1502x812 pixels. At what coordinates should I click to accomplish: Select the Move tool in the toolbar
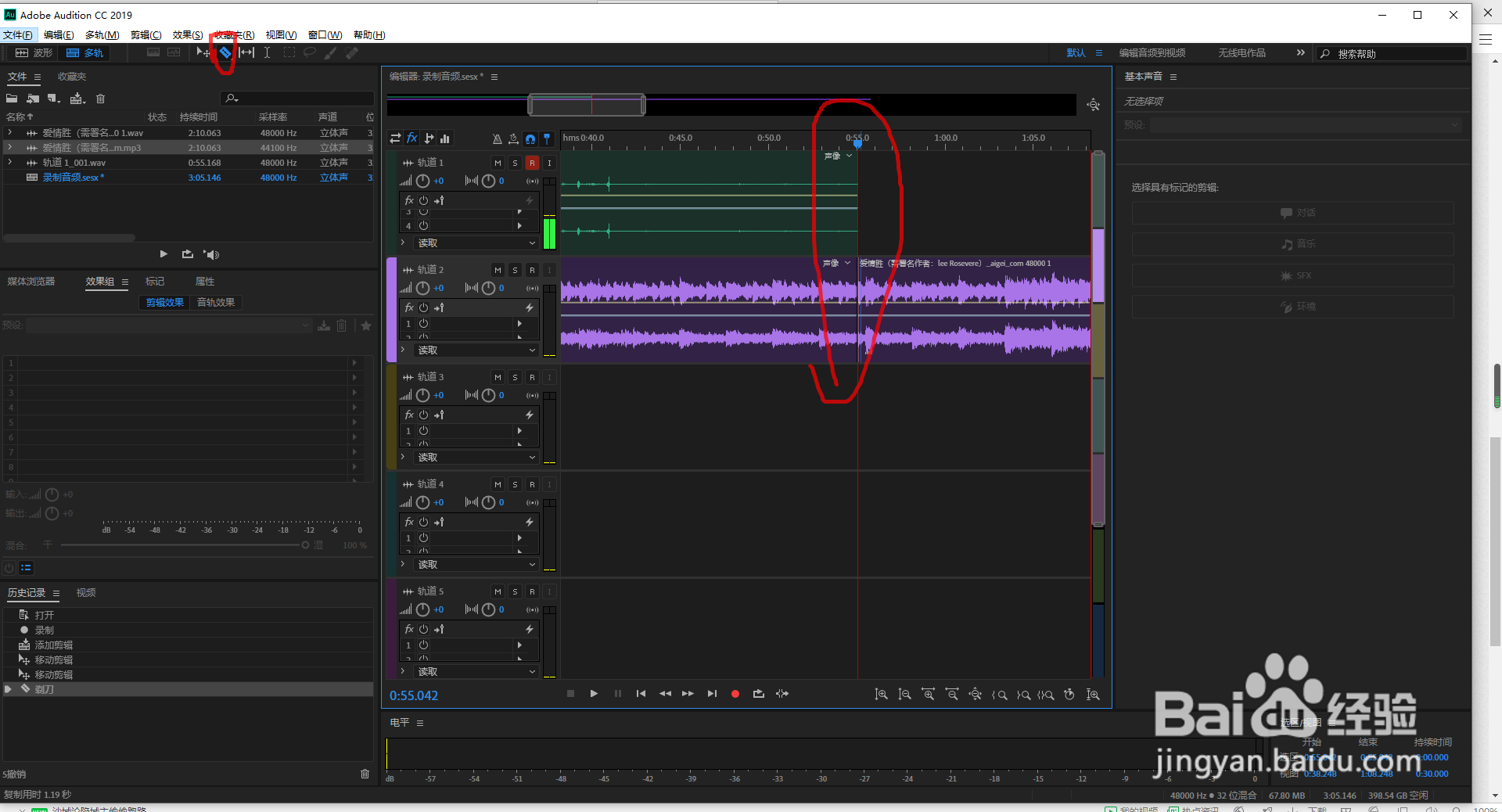coord(203,52)
